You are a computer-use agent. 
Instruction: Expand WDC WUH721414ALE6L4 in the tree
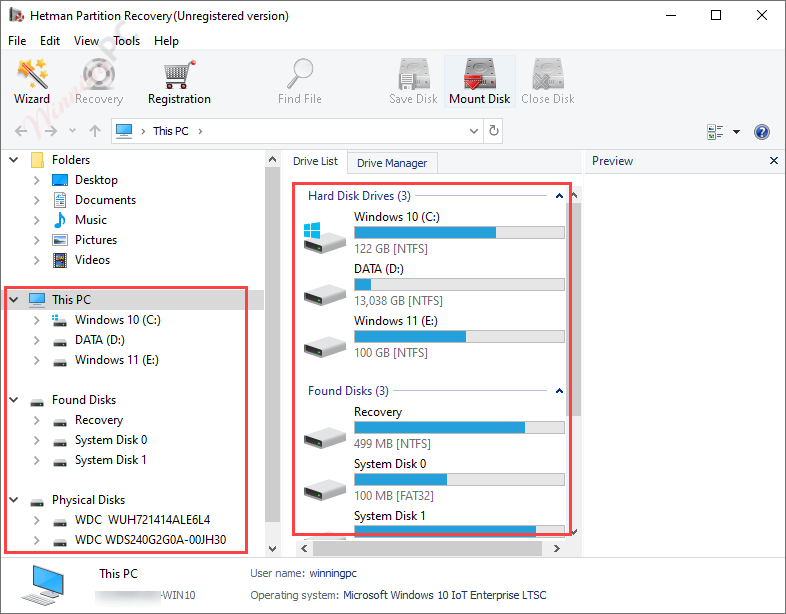[x=37, y=520]
